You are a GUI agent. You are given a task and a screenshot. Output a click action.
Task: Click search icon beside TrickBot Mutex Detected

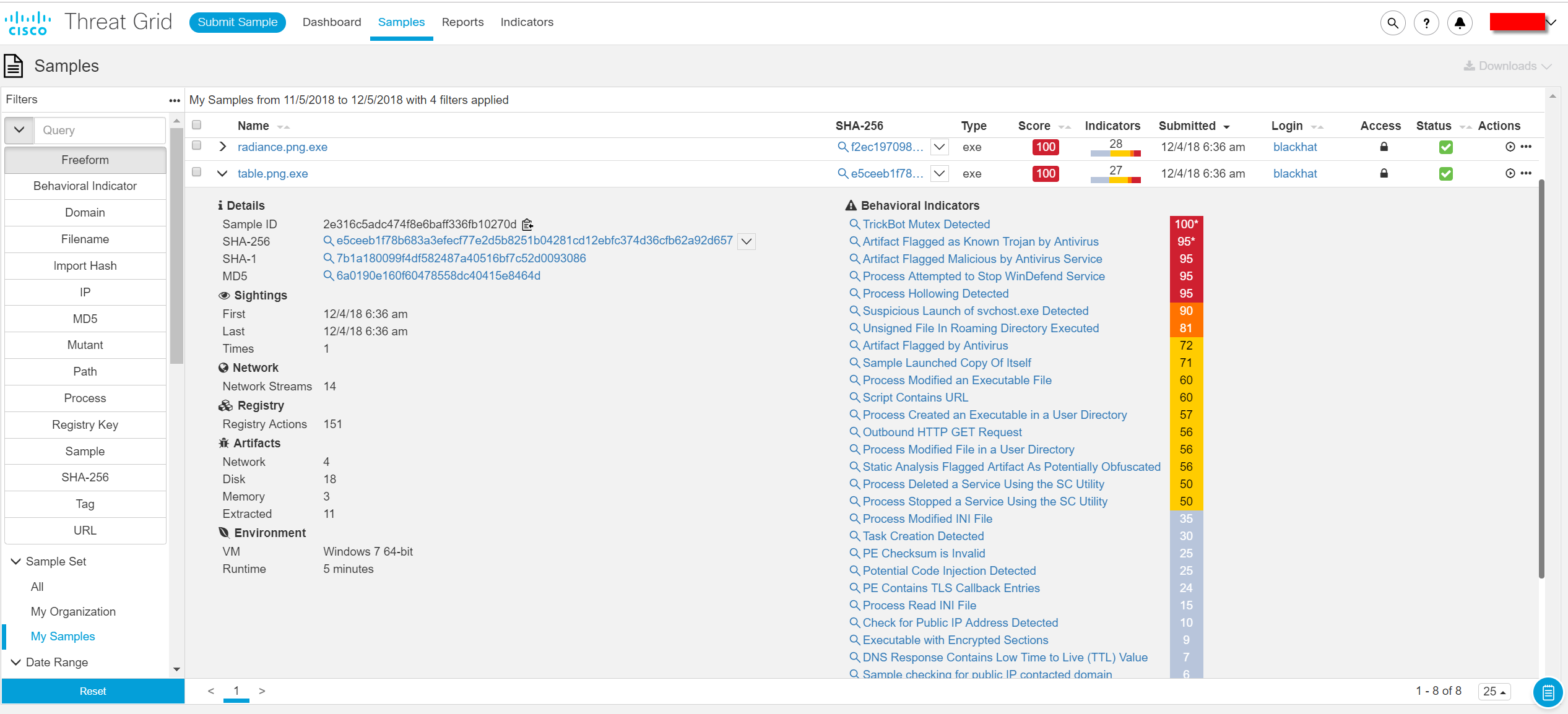pos(854,224)
